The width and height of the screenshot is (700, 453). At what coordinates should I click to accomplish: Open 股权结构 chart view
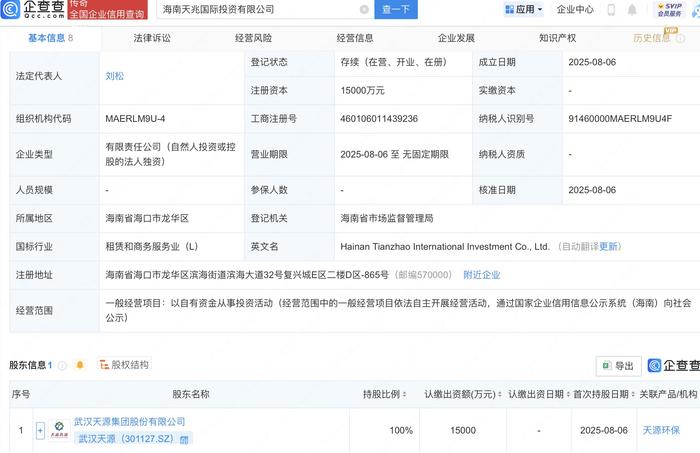coord(124,365)
